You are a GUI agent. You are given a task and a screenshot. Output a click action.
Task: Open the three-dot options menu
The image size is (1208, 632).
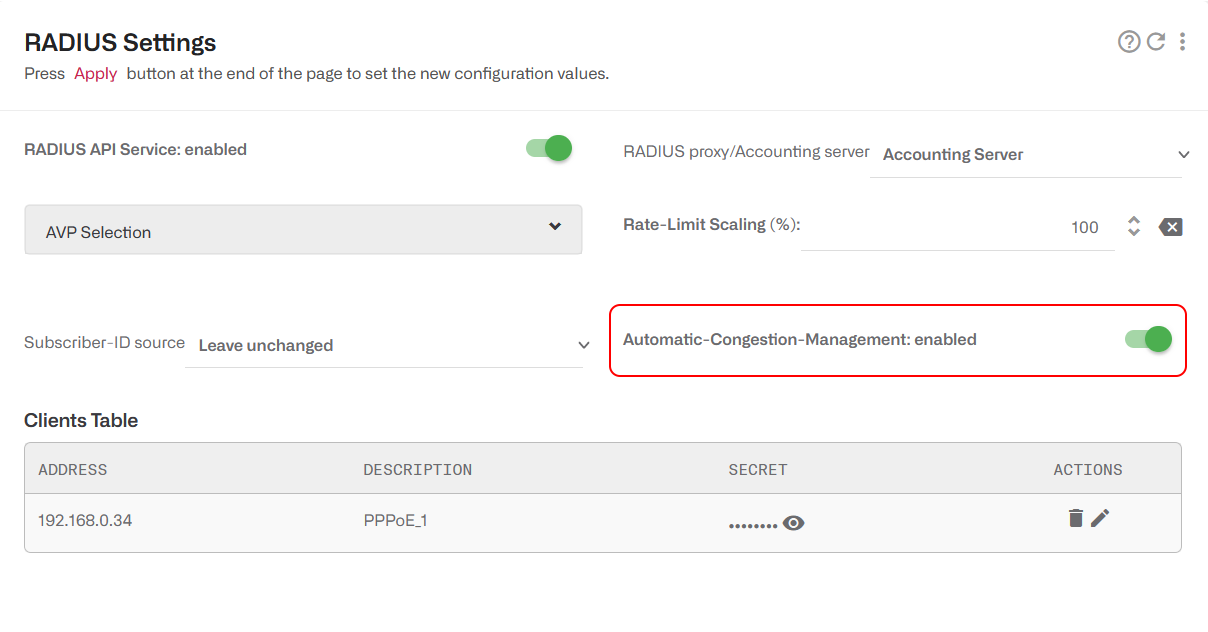tap(1183, 42)
